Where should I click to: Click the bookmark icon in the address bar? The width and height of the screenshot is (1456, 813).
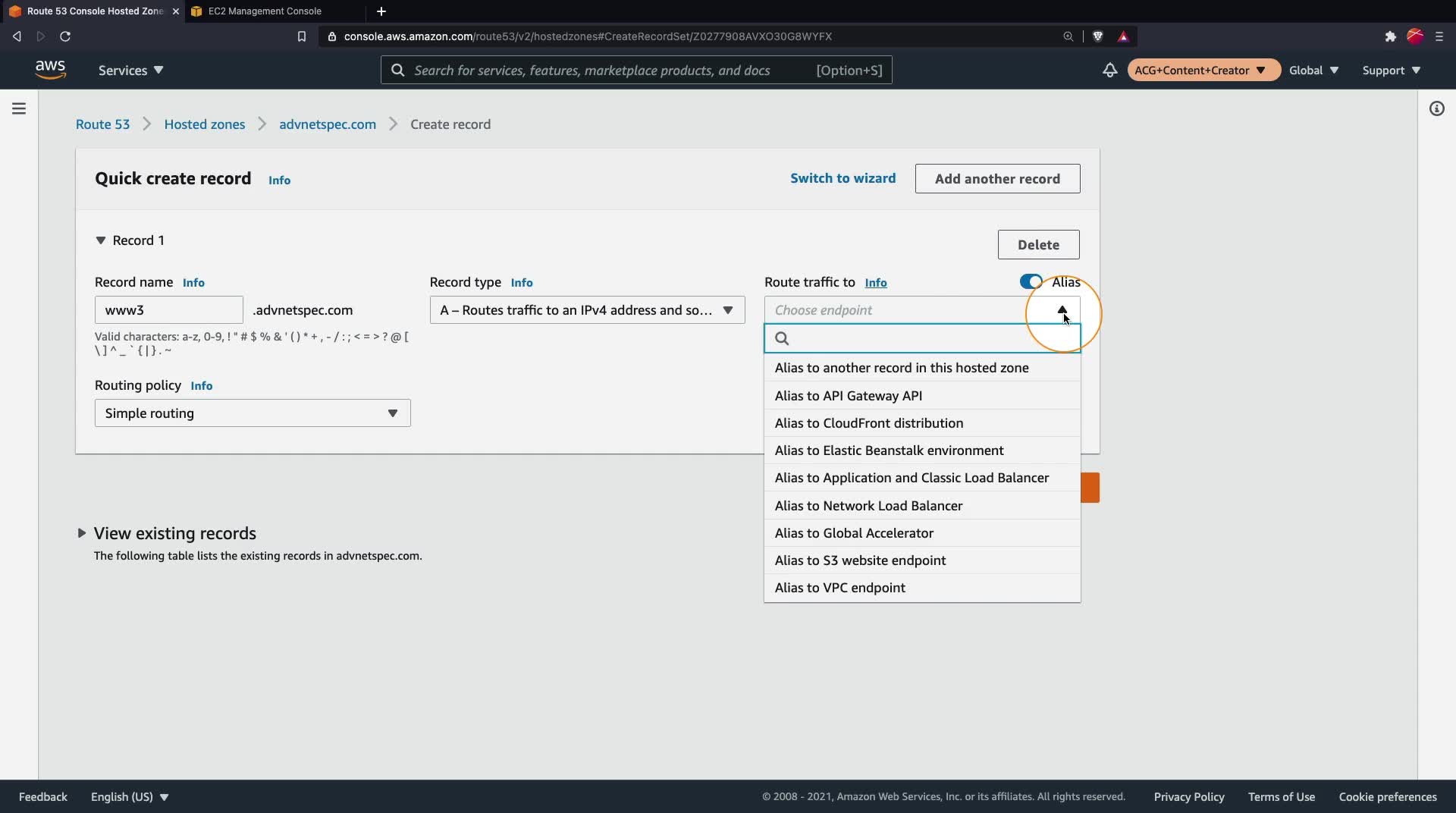coord(302,36)
